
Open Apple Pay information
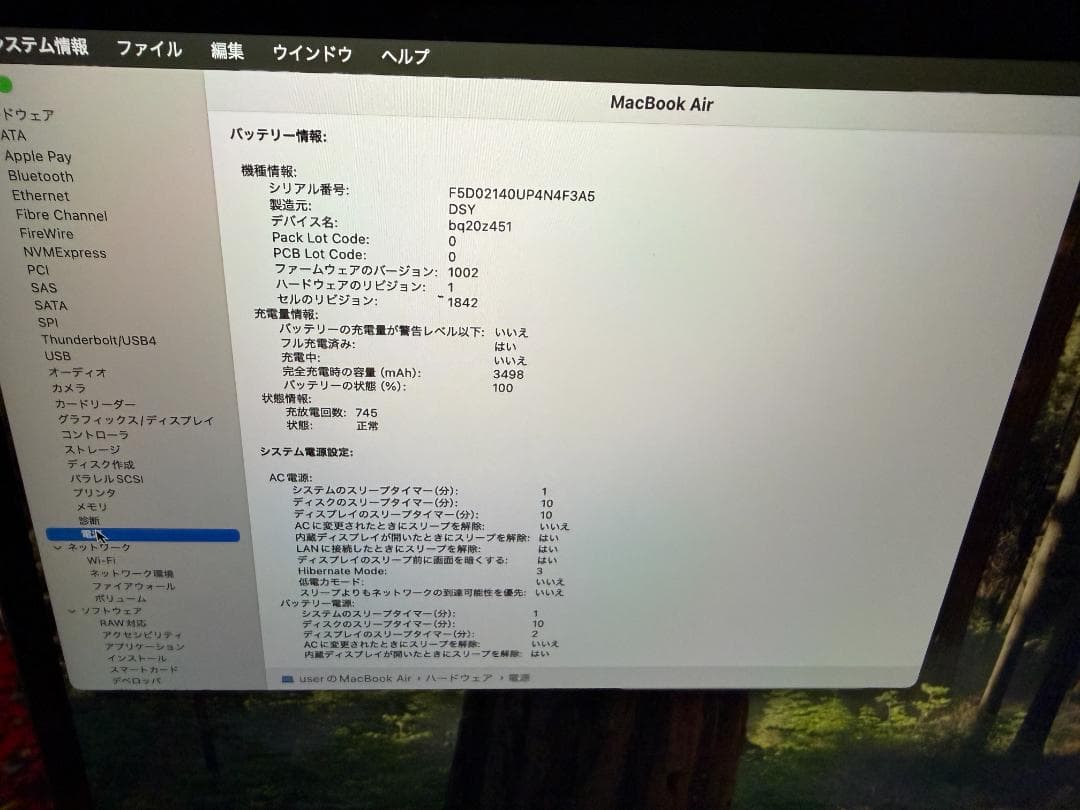coord(39,155)
